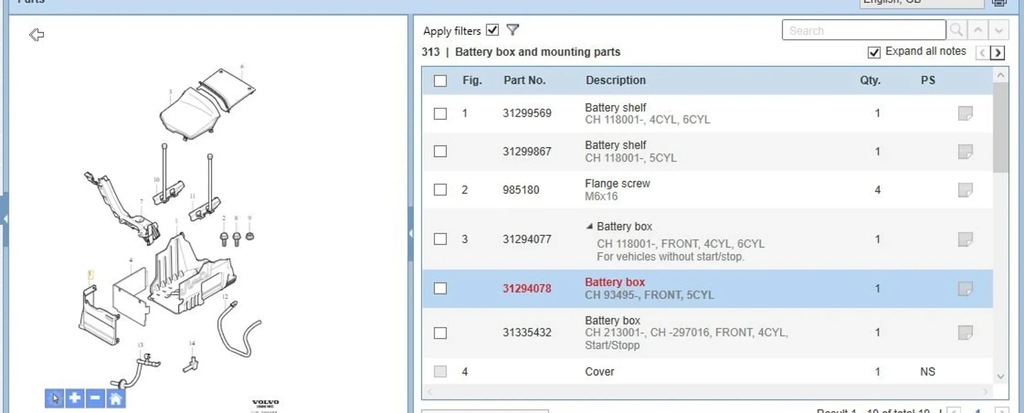Tick the select-all checkbox in table header

point(440,80)
